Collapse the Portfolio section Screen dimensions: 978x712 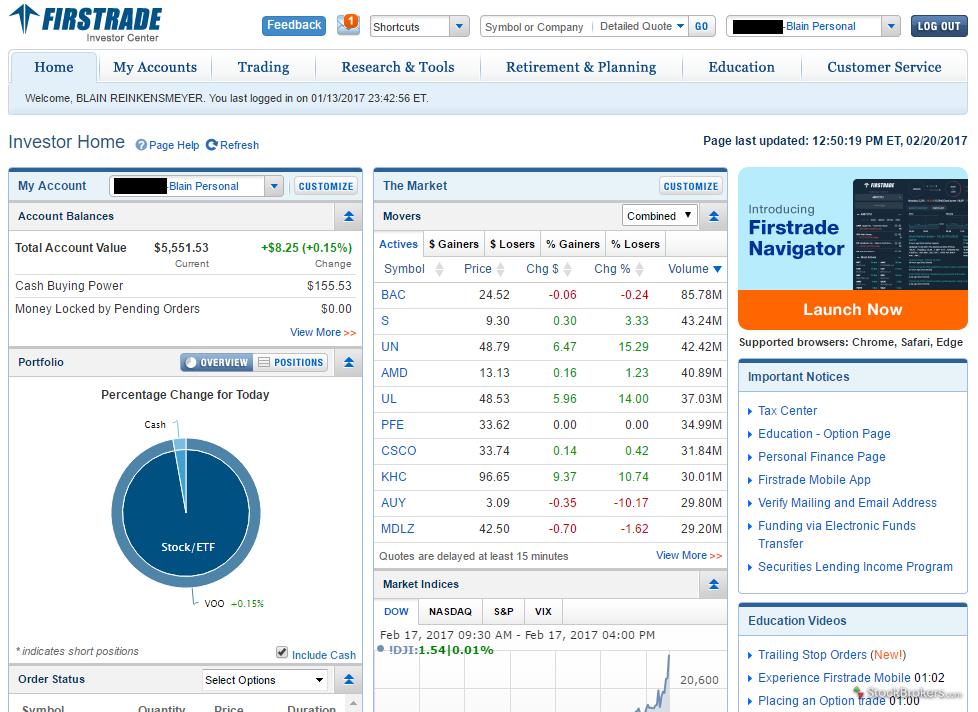[x=349, y=362]
